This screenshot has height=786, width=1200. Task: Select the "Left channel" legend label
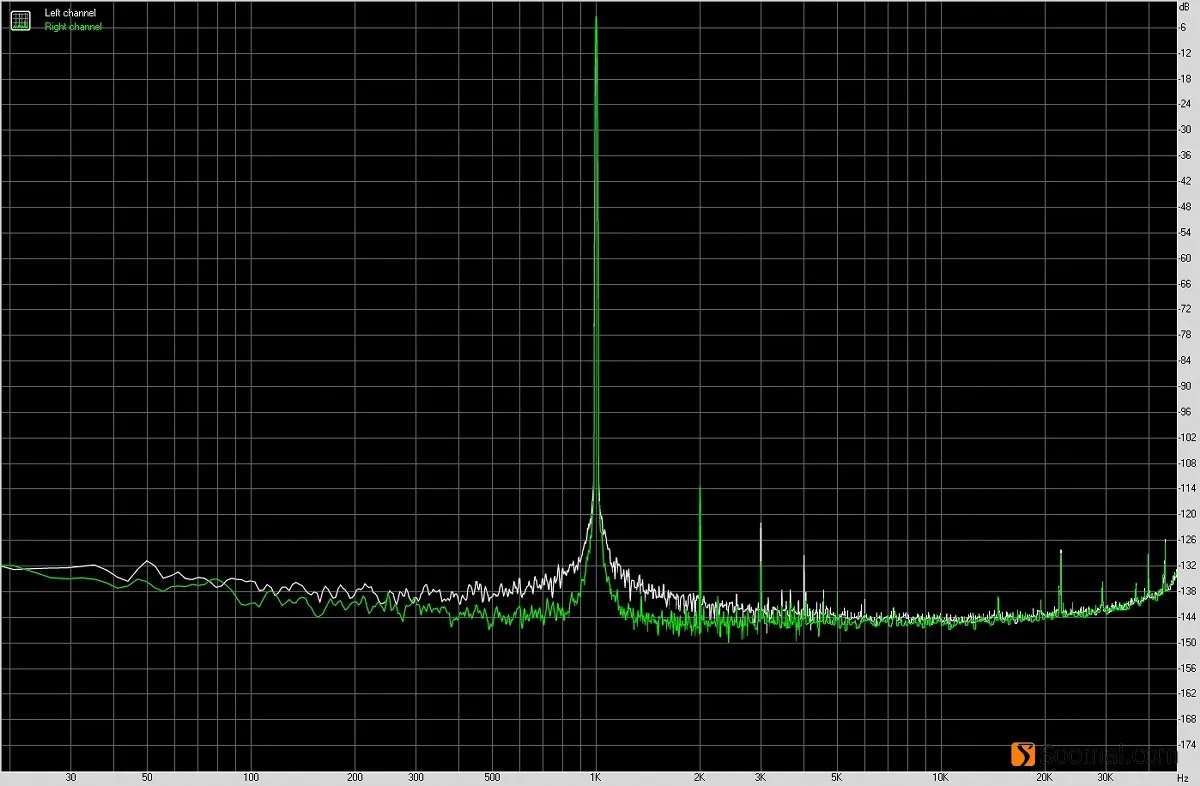coord(70,14)
